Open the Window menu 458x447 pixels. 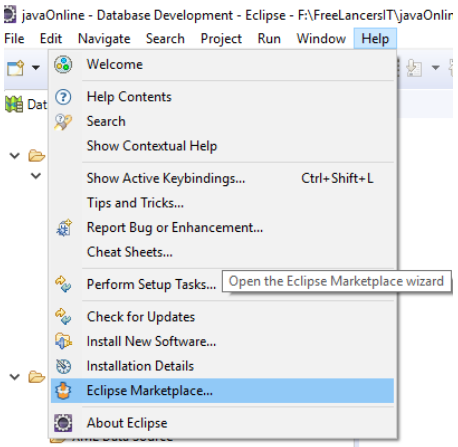(x=321, y=39)
